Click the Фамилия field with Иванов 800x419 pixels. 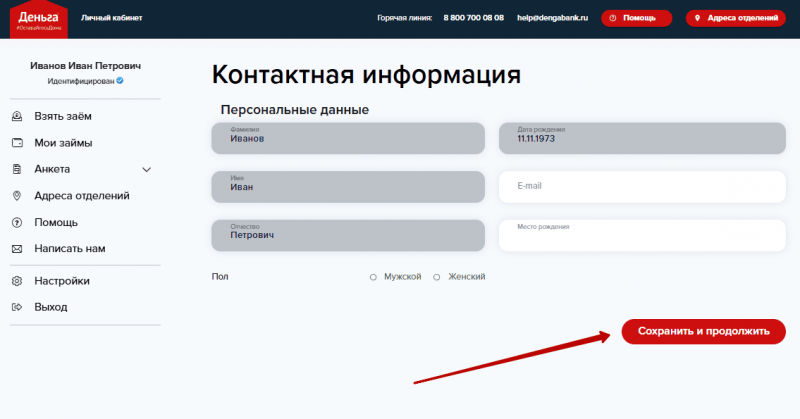348,138
